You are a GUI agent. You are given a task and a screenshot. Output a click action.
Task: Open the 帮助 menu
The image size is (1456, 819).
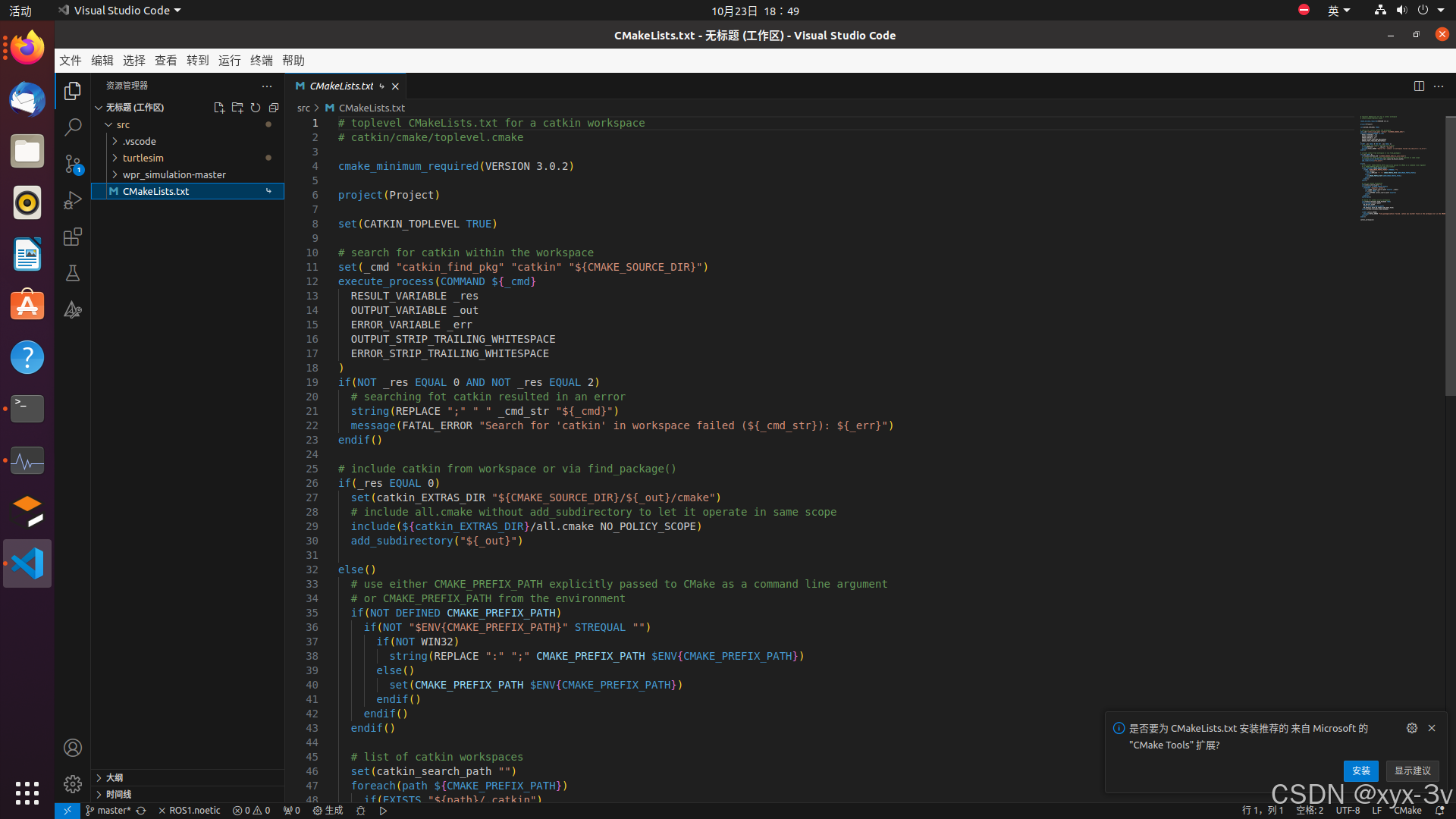point(293,61)
